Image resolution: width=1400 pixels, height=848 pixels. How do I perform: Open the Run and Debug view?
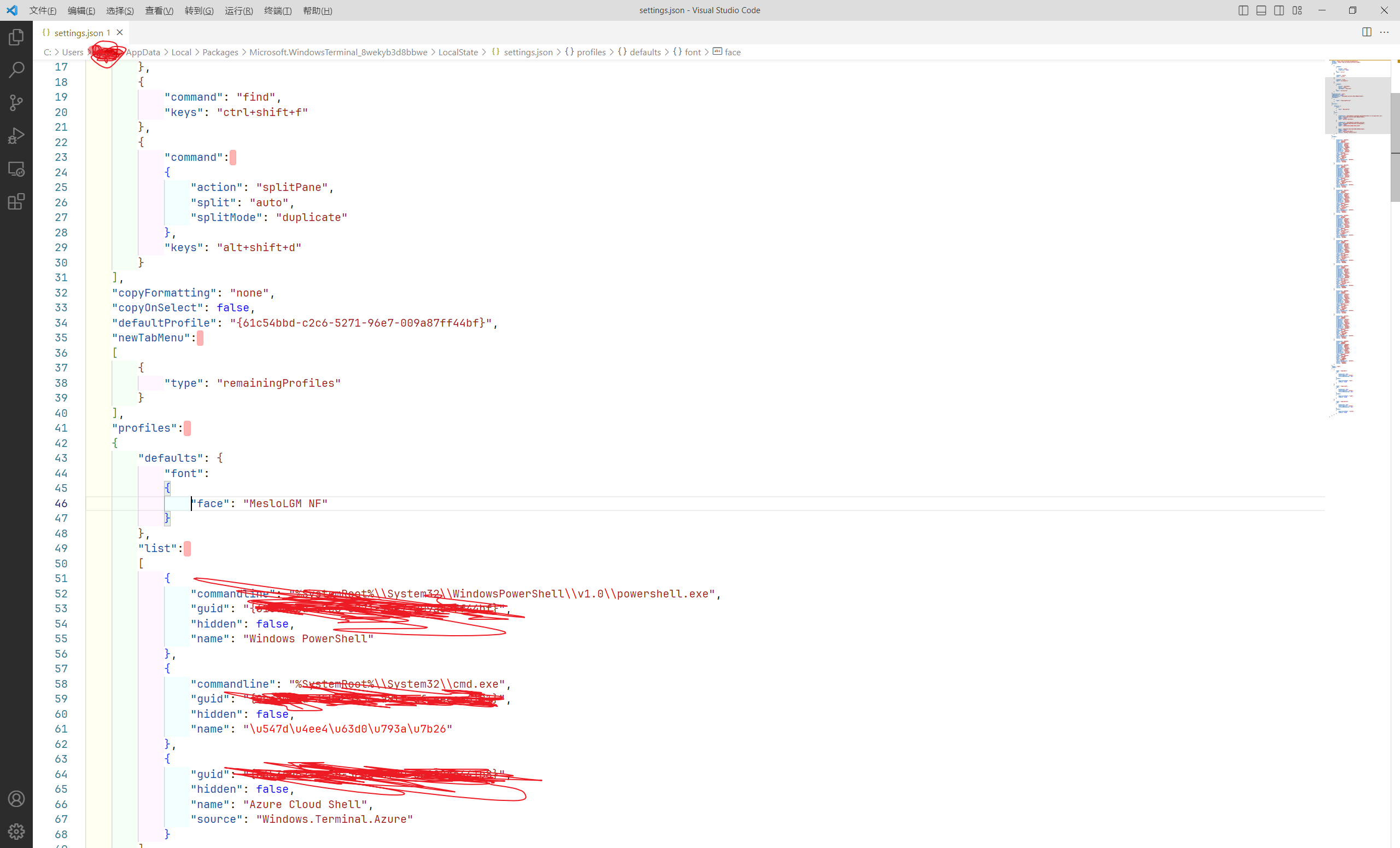pyautogui.click(x=16, y=135)
